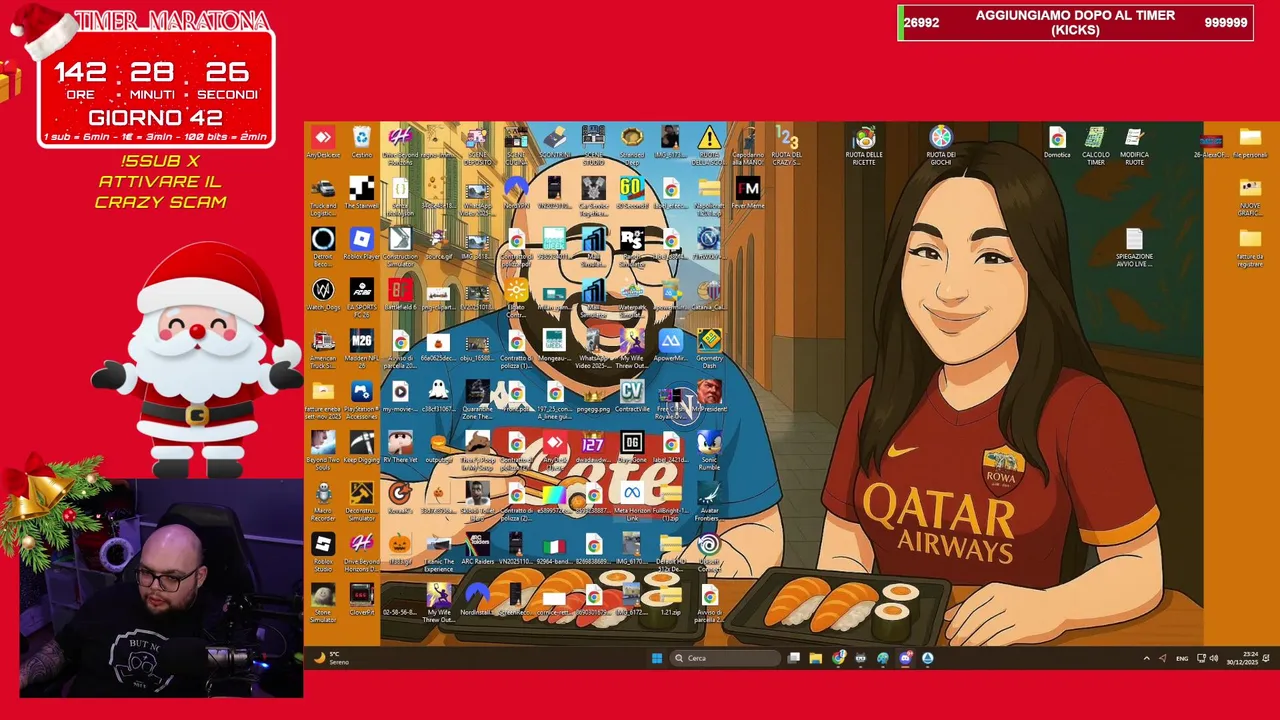Open the file personali folder

pyautogui.click(x=1250, y=143)
